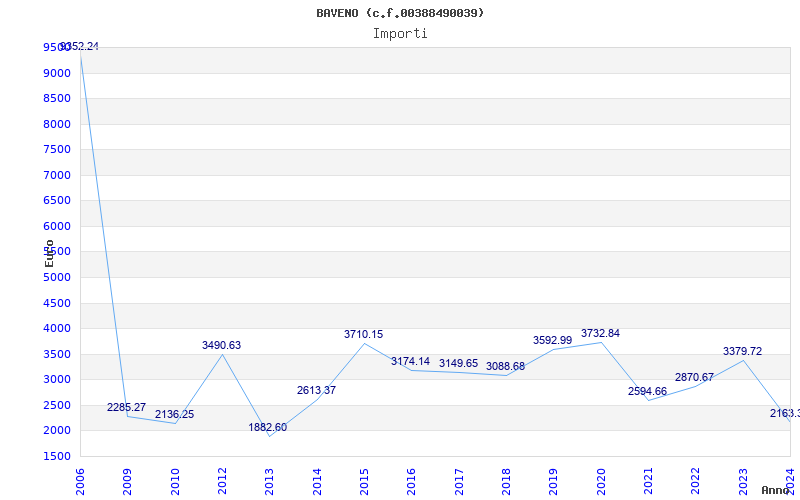800x500 pixels.
Task: Click the data label 3088.68
Action: pos(506,366)
